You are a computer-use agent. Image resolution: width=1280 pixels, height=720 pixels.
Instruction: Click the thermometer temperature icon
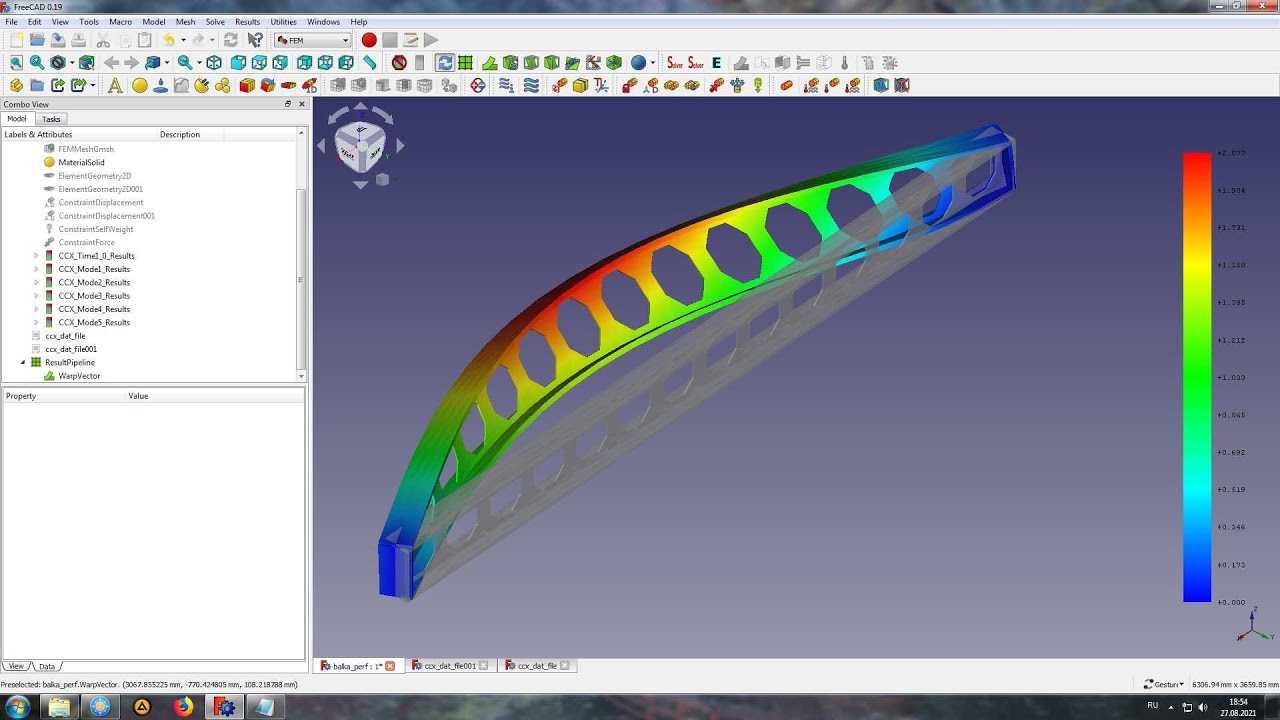[x=844, y=62]
